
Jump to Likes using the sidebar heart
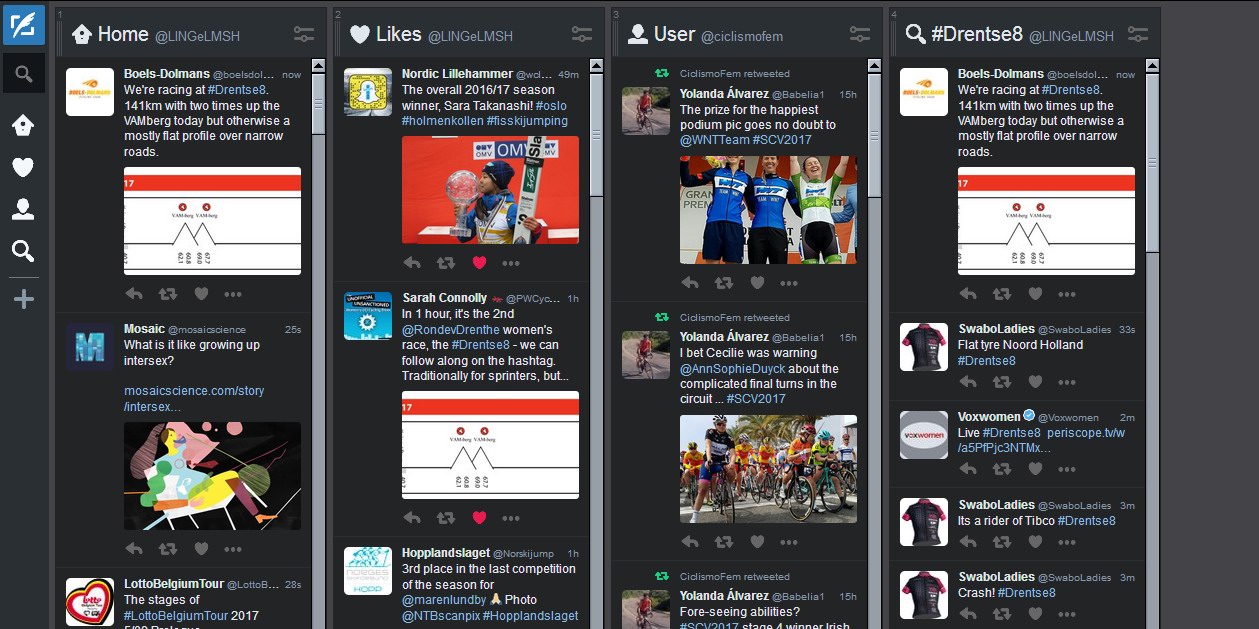(x=23, y=166)
